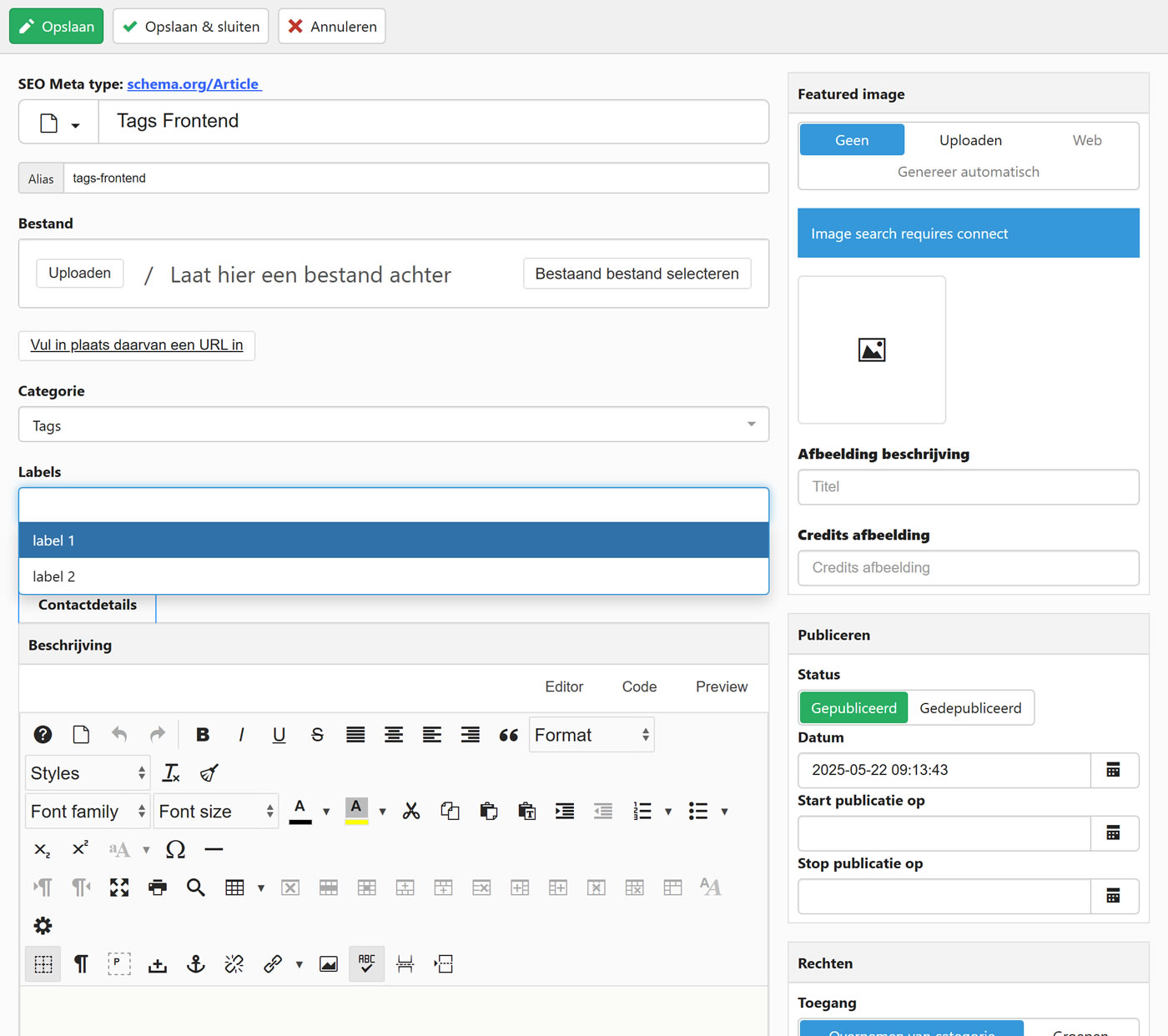Viewport: 1168px width, 1036px height.
Task: Insert an anchor with the anchor icon
Action: (x=196, y=964)
